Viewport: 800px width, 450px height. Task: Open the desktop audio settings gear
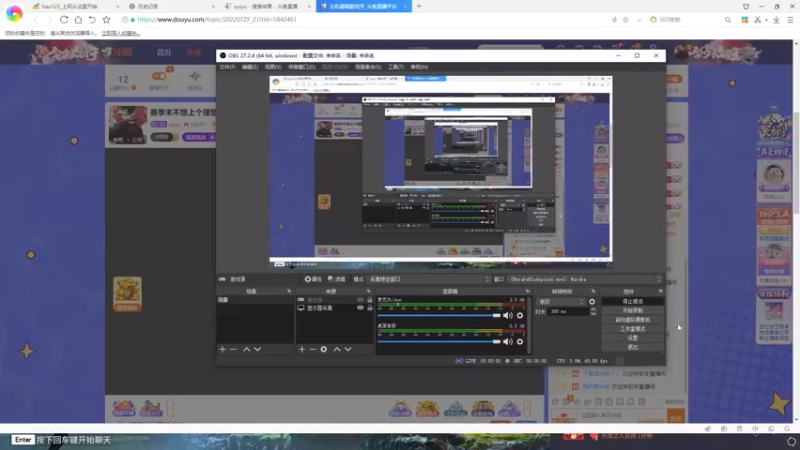click(x=520, y=341)
